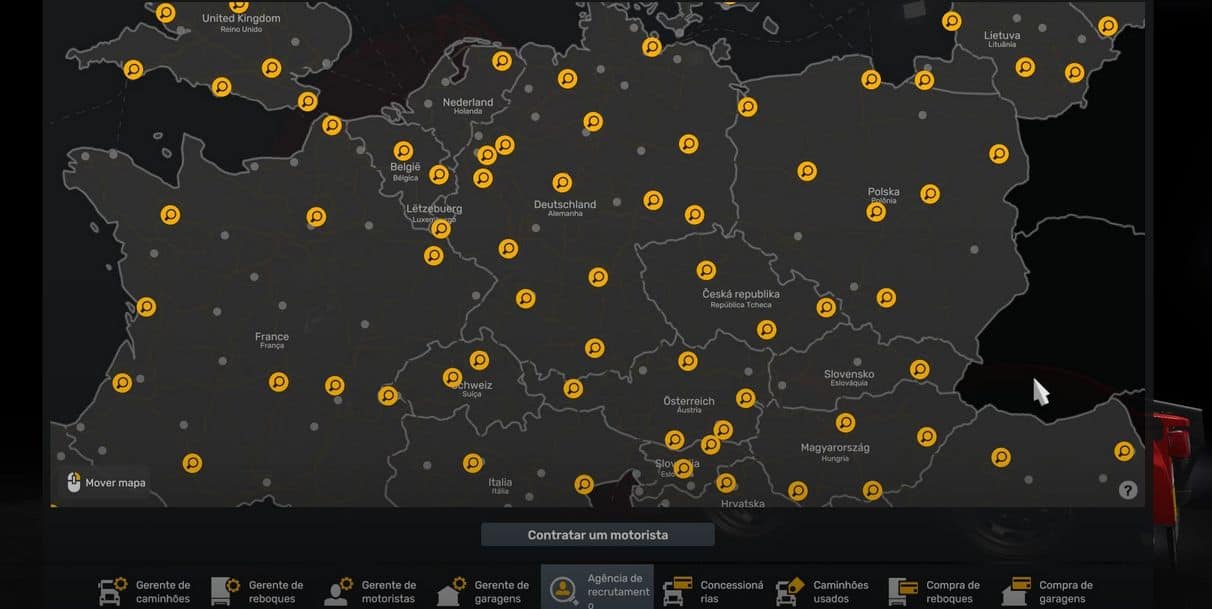Click recruitment marker right of Magyarország label
1212x609 pixels.
point(927,436)
